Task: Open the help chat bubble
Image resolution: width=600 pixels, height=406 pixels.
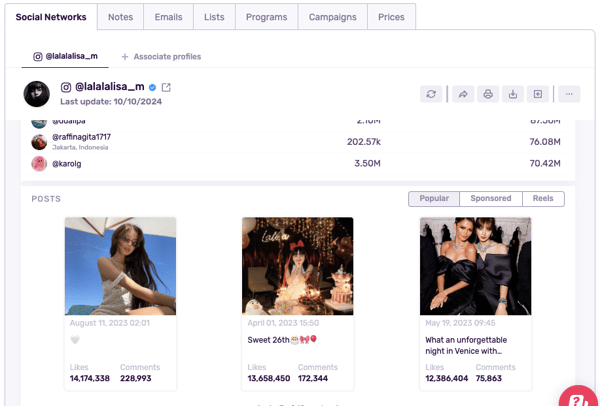Action: tap(580, 396)
